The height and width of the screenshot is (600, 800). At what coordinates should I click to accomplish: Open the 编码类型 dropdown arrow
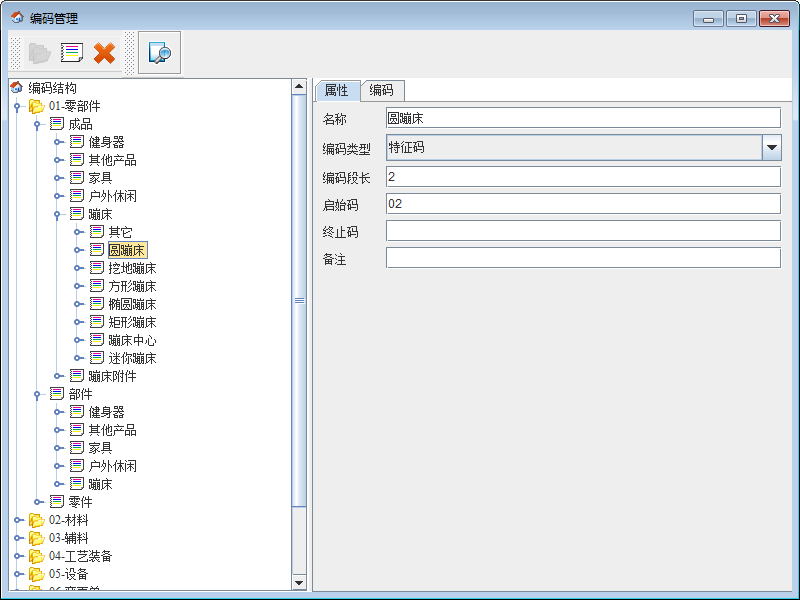pos(771,149)
